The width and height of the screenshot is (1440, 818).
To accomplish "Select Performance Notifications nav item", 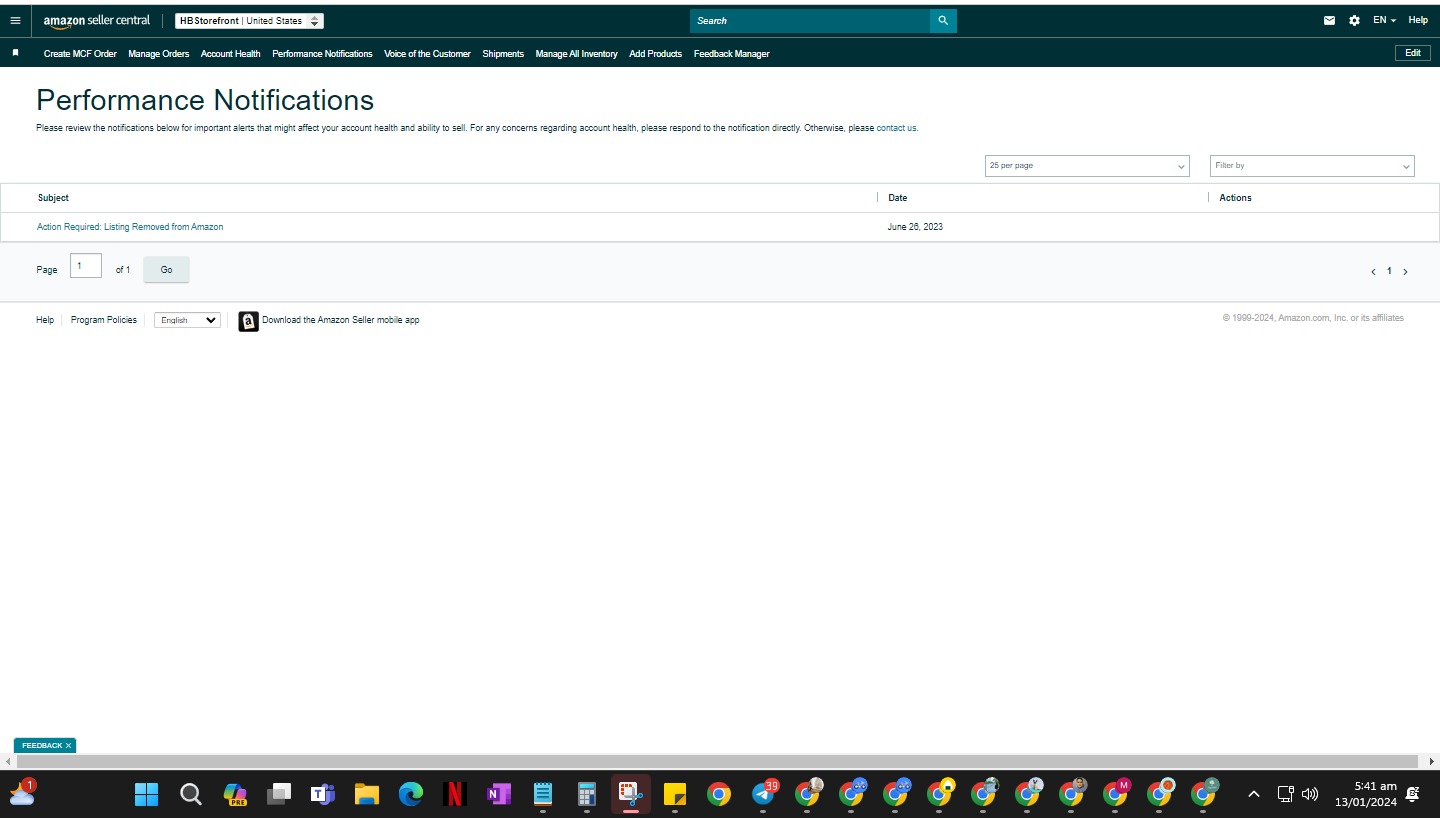I will 322,54.
